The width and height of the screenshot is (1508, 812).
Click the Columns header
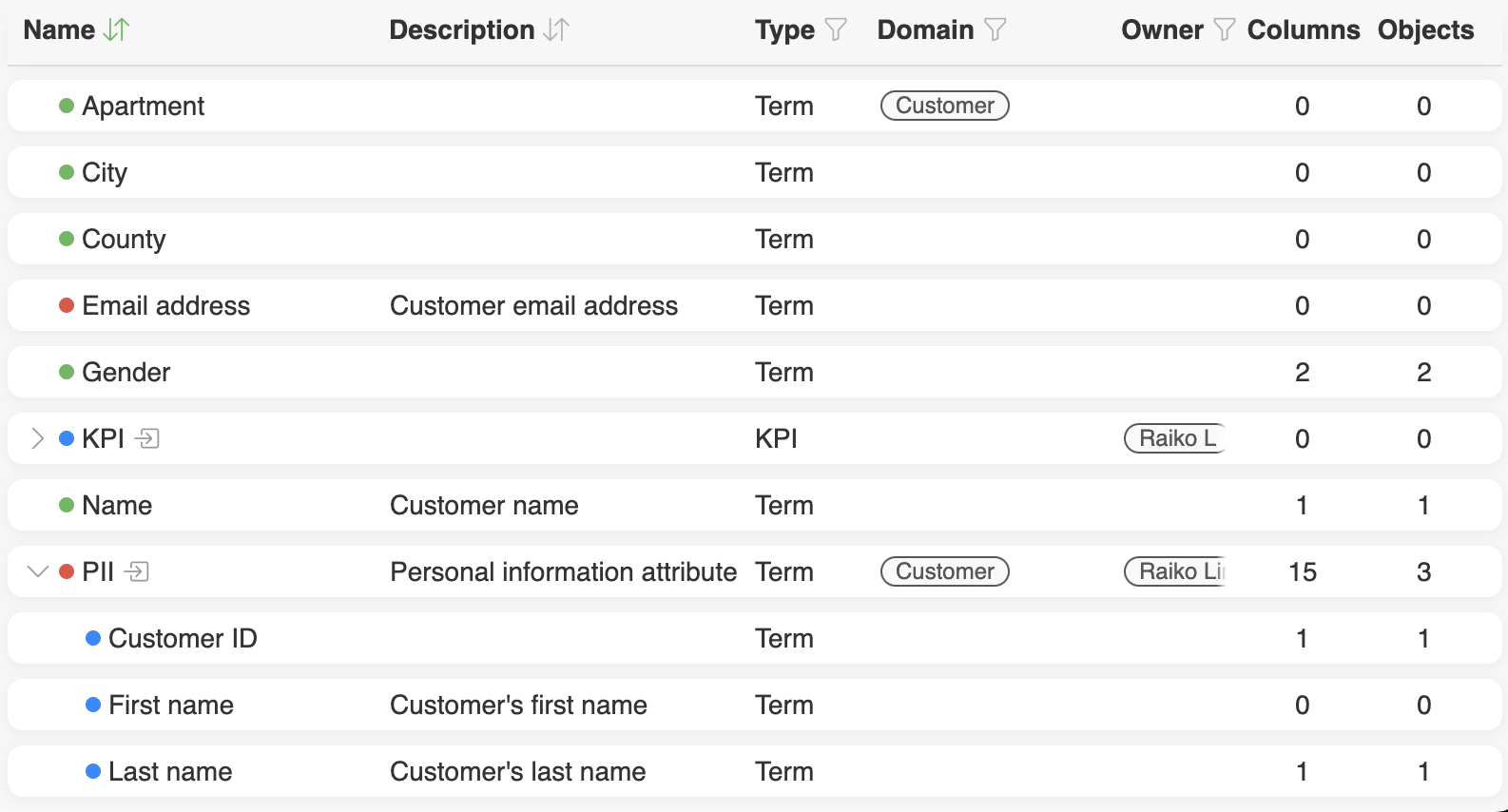pos(1303,30)
